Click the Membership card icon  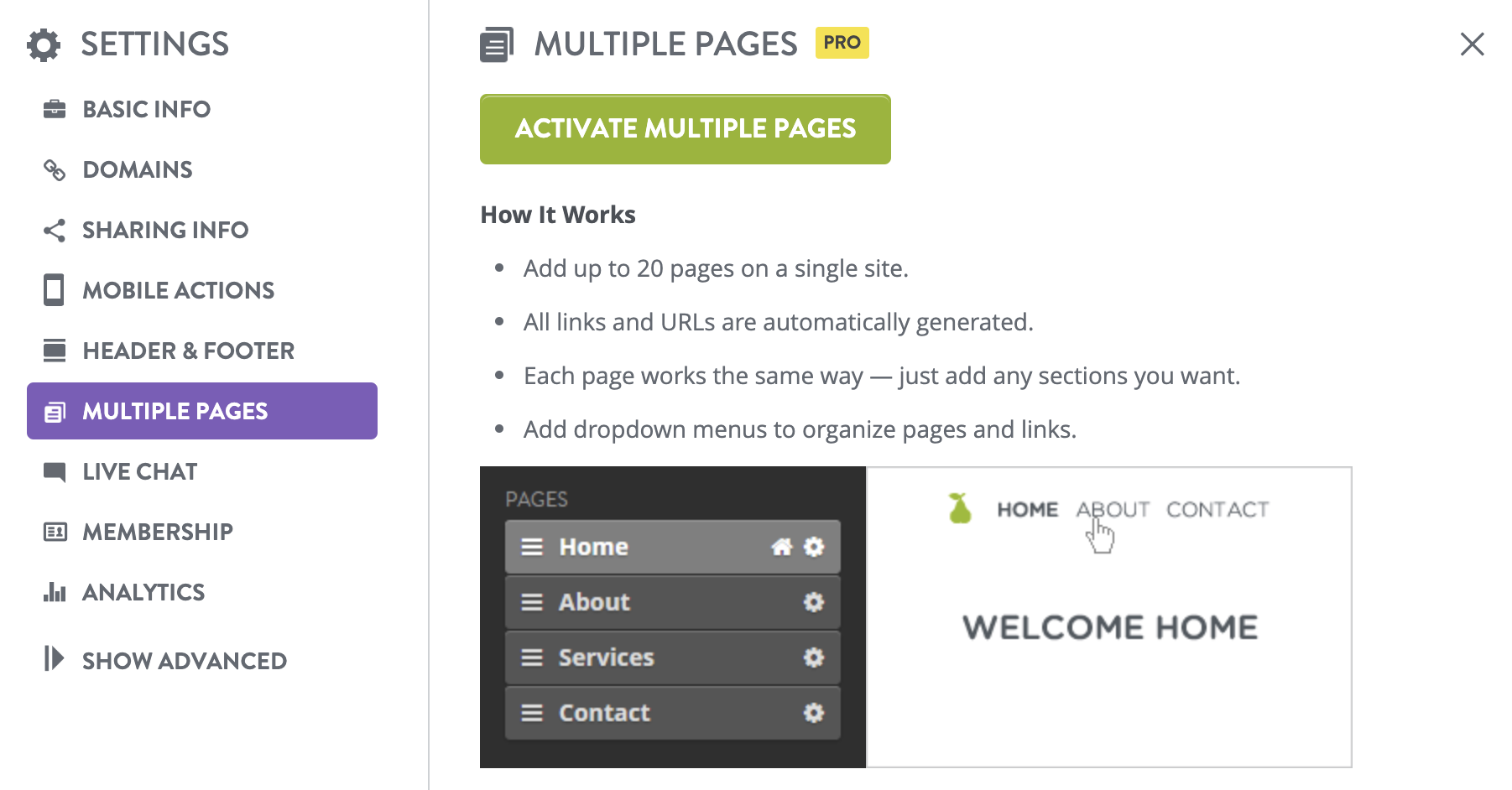55,532
